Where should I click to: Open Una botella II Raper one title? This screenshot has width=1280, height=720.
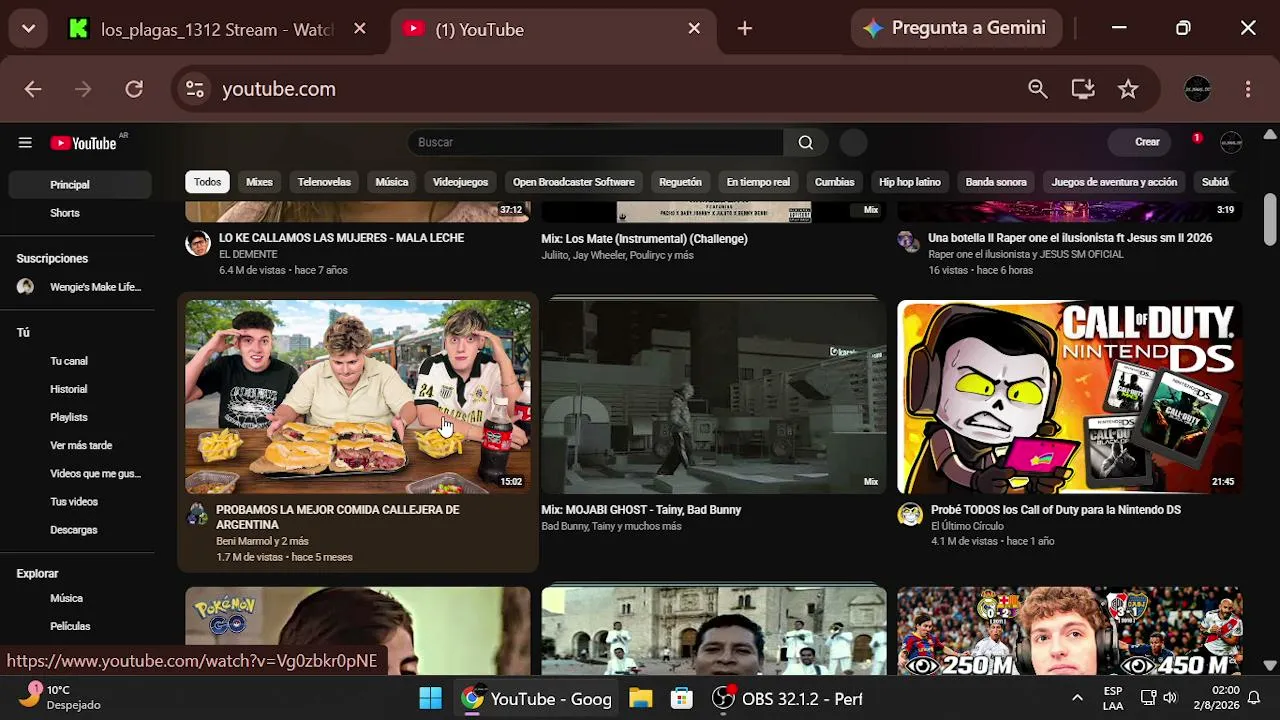(1070, 238)
